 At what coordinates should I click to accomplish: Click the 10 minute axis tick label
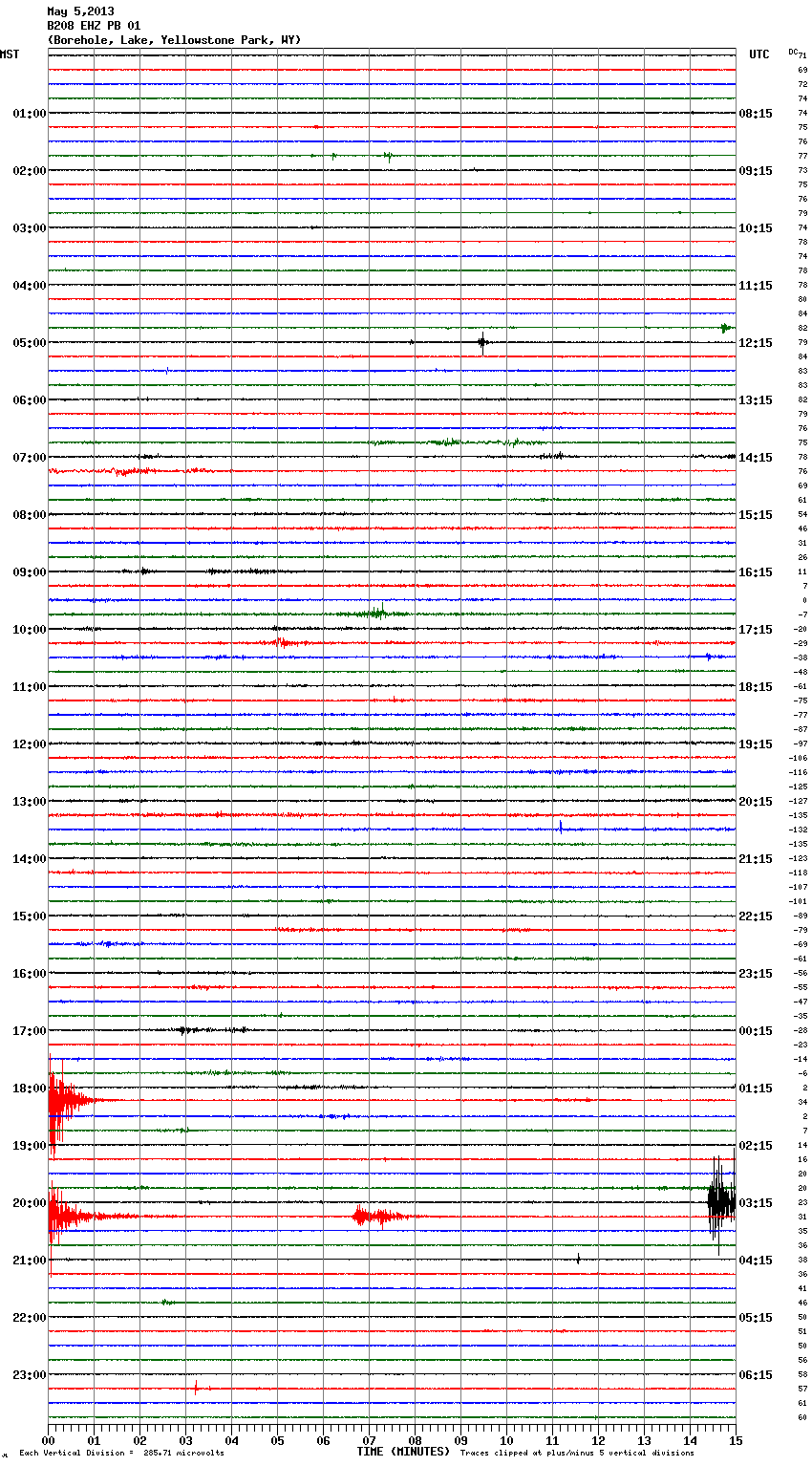[x=506, y=1440]
